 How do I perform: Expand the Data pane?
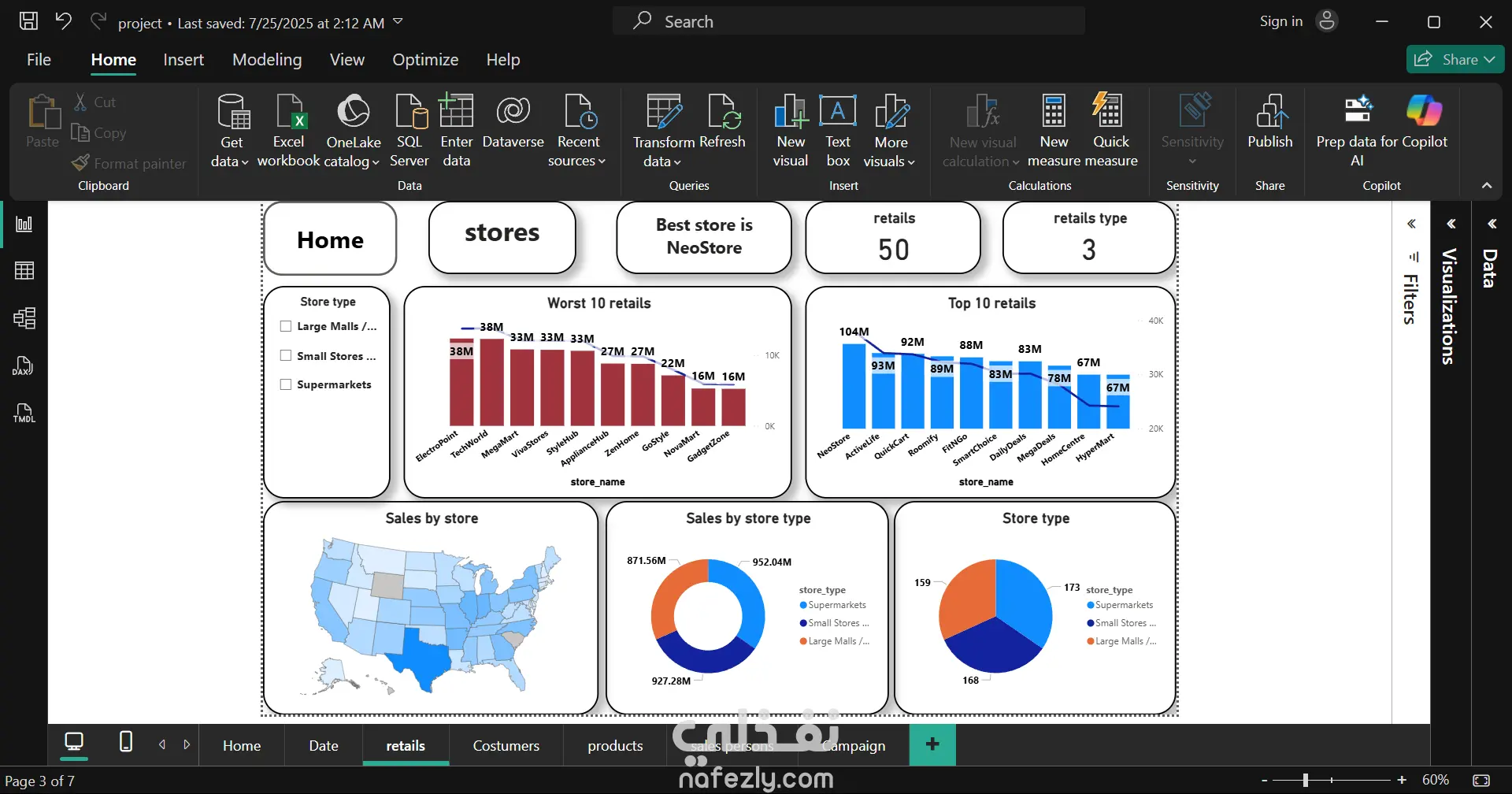click(1492, 224)
